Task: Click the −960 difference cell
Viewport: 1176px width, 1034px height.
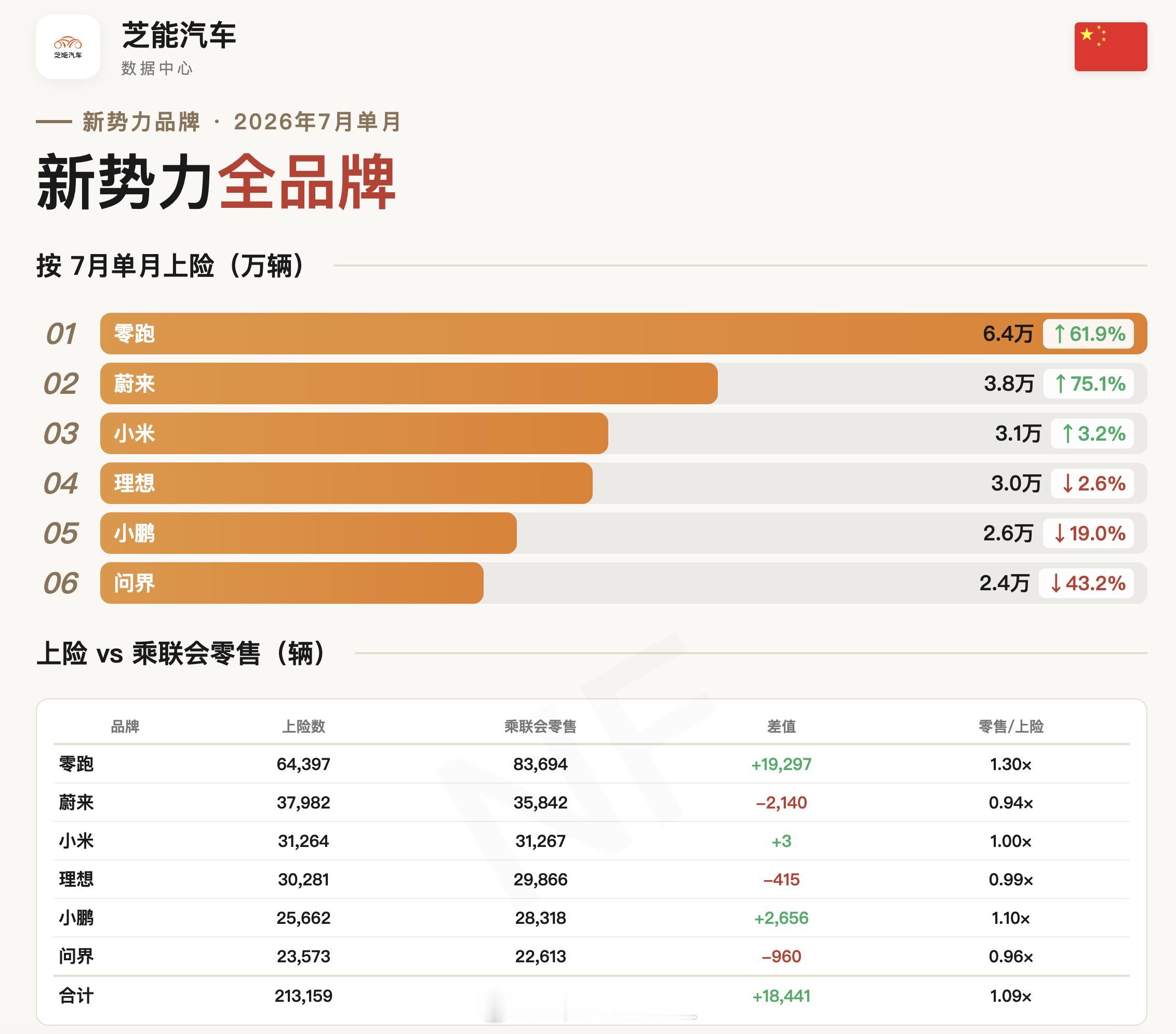Action: click(781, 957)
